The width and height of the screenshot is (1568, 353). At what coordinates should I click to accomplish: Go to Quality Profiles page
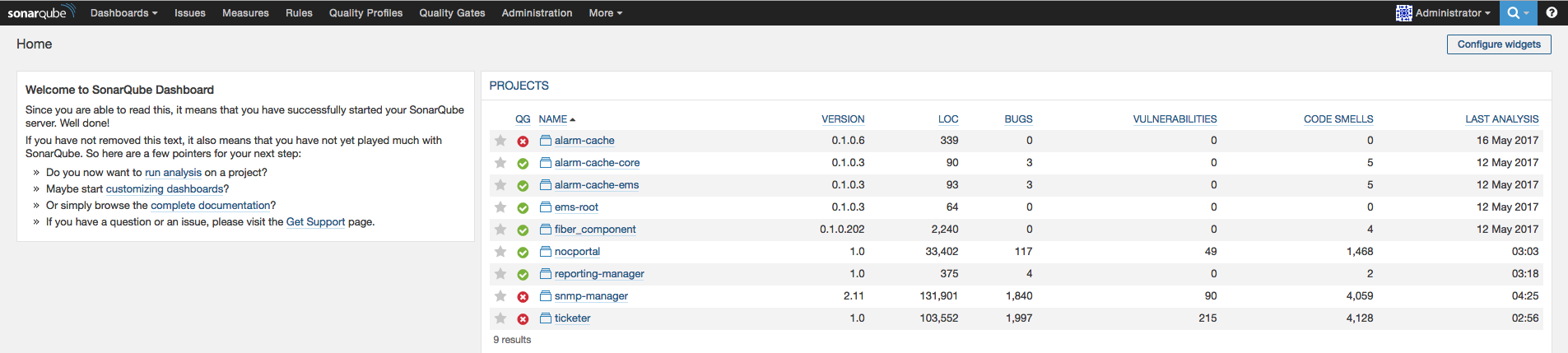[365, 13]
